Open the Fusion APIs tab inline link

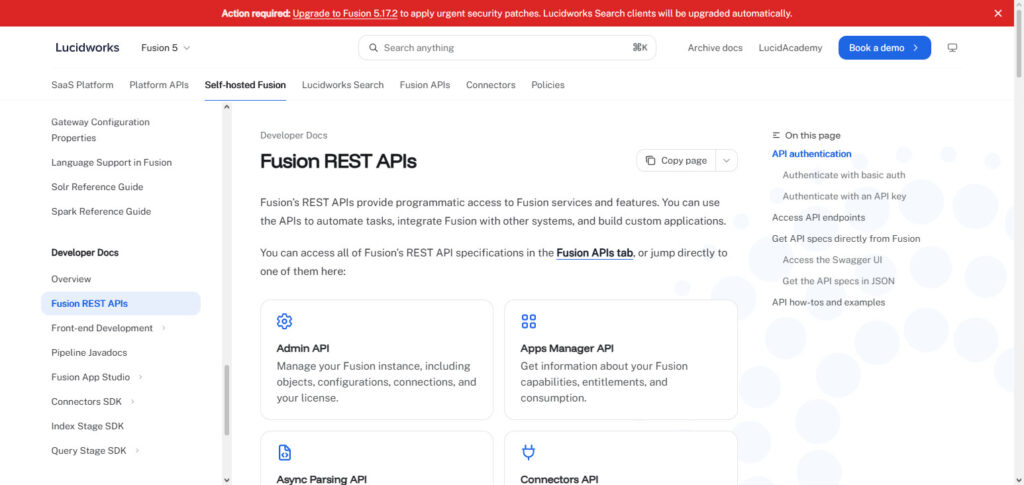point(595,253)
